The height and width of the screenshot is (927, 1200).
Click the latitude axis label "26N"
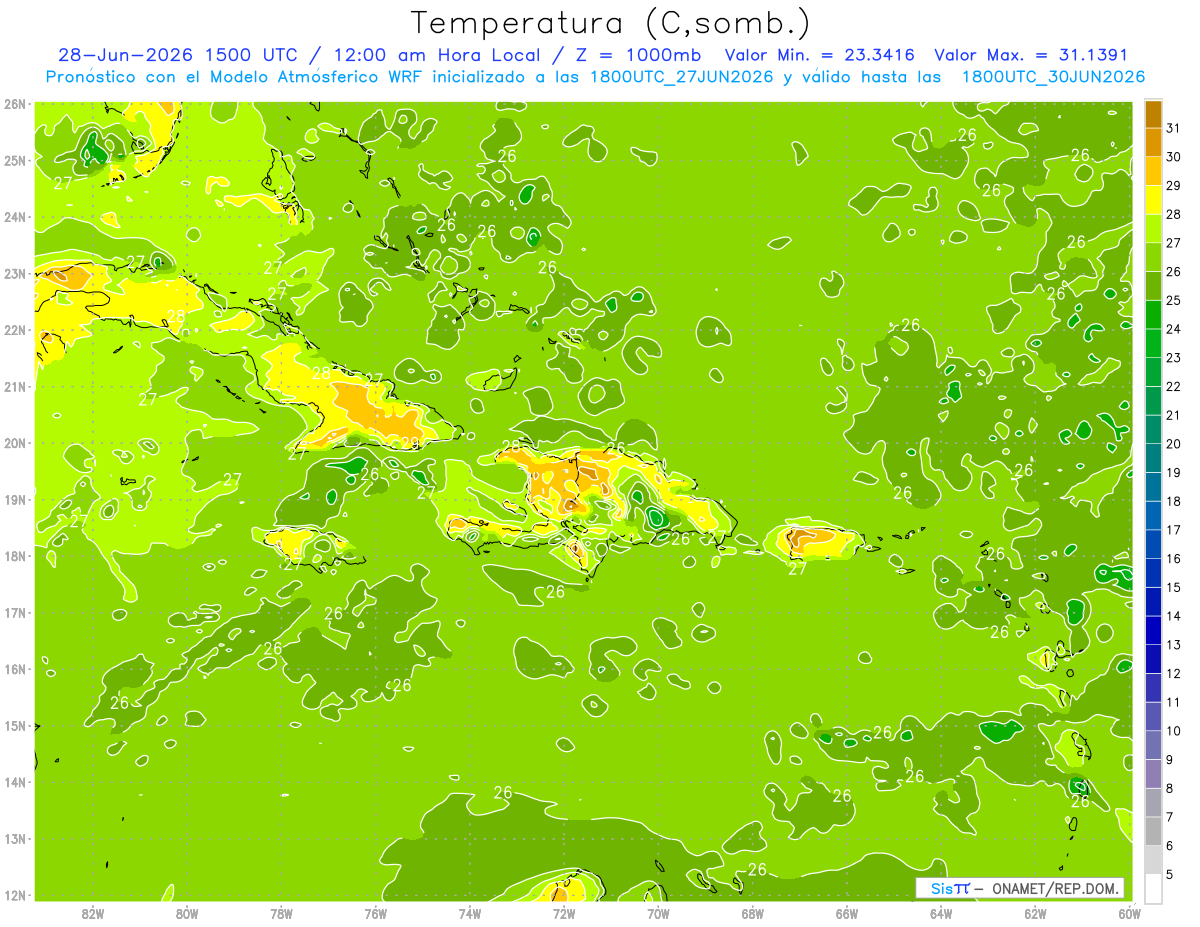tap(15, 104)
